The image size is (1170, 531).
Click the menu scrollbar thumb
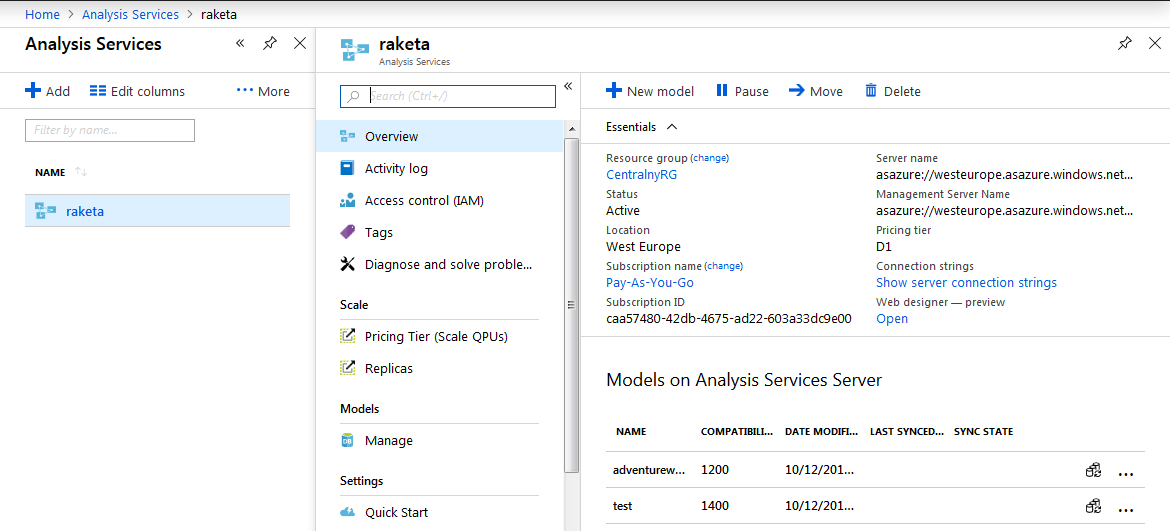click(x=572, y=304)
